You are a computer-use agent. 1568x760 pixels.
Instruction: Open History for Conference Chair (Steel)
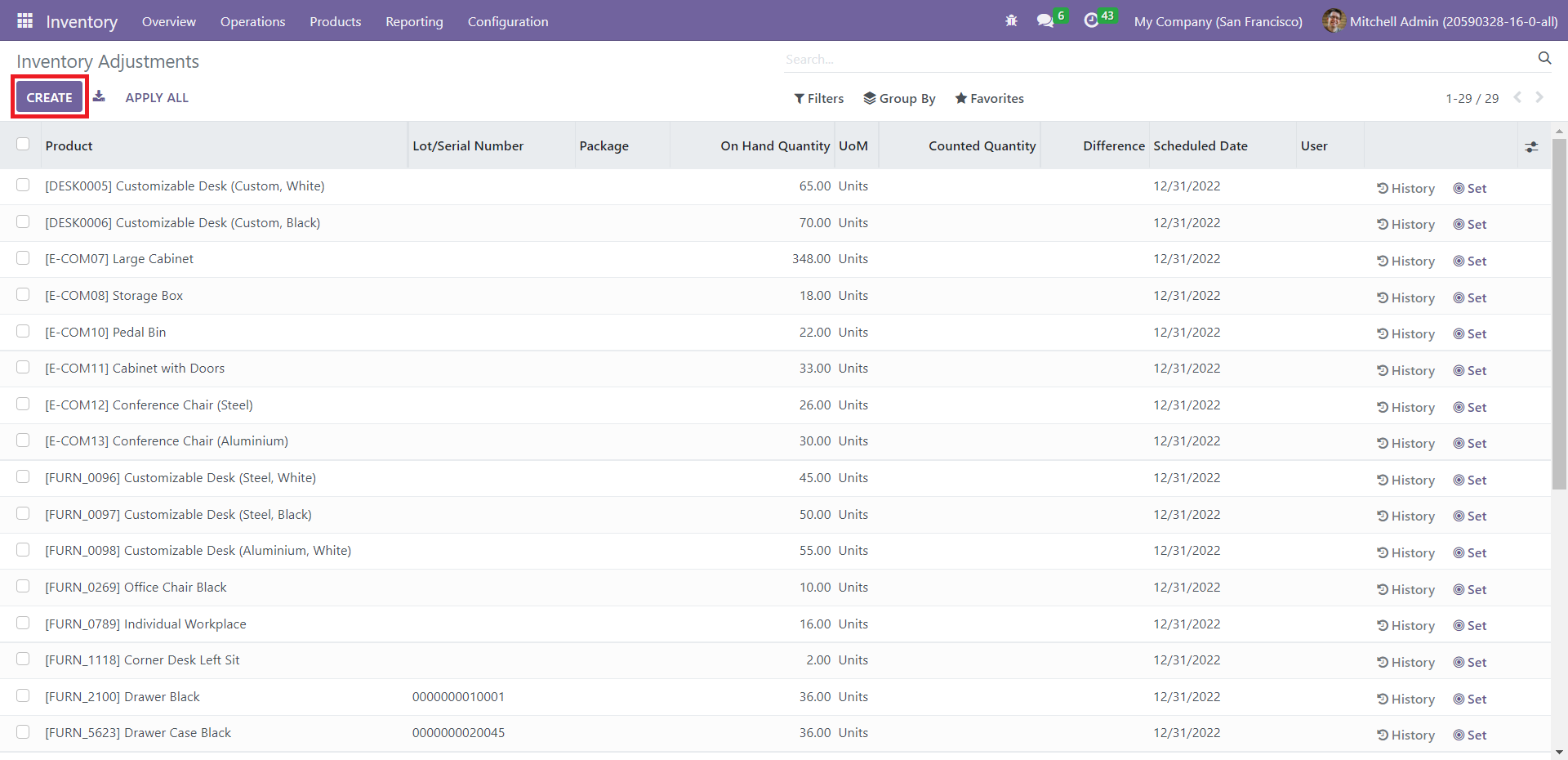[x=1405, y=407]
